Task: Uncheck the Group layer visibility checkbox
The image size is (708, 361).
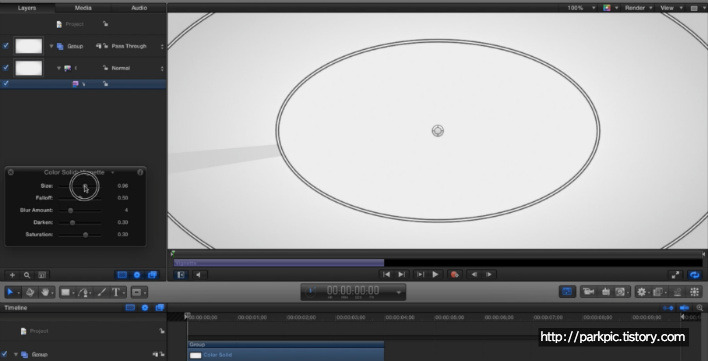Action: 5,46
